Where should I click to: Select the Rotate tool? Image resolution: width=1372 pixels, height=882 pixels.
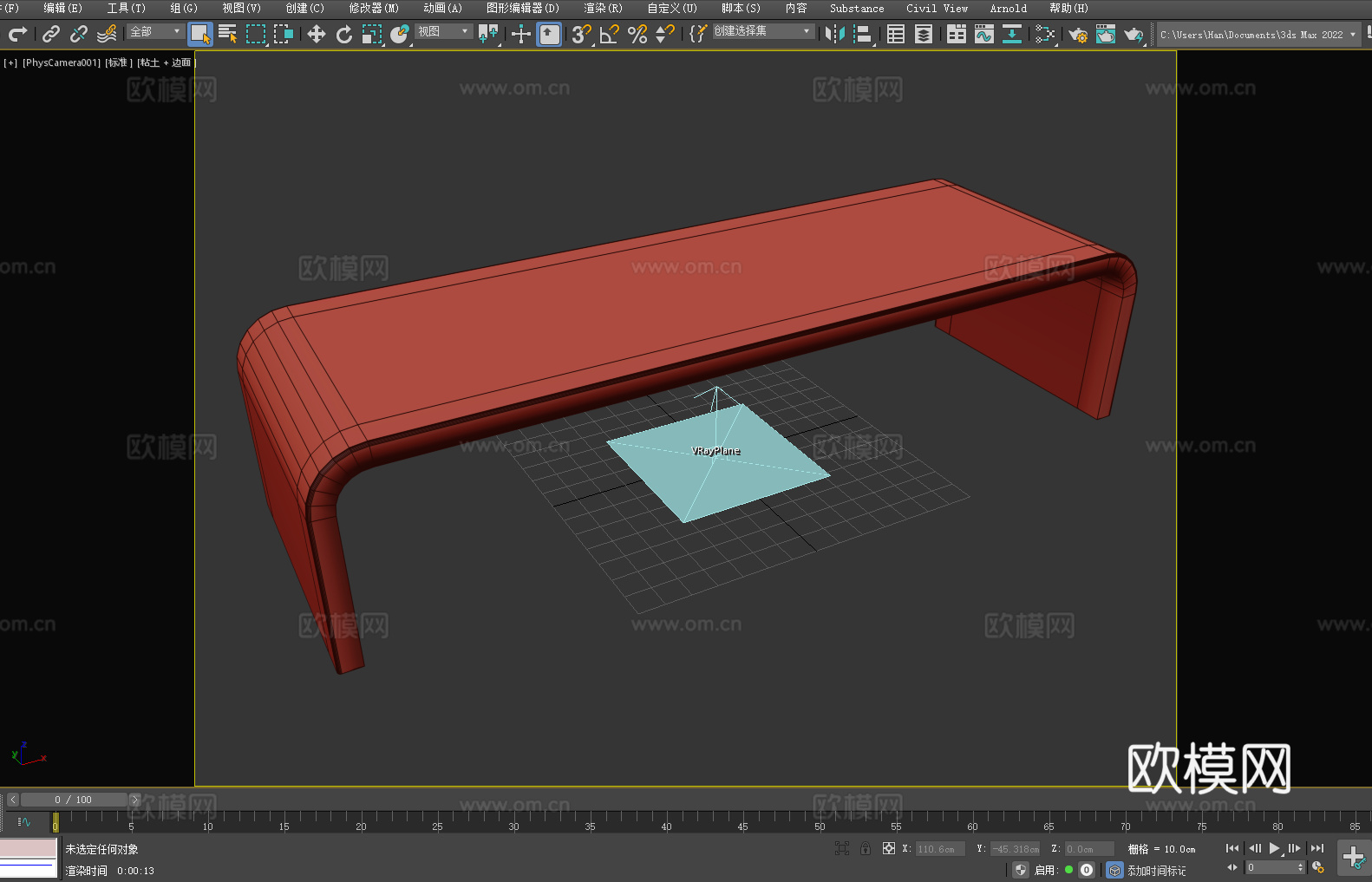[344, 34]
